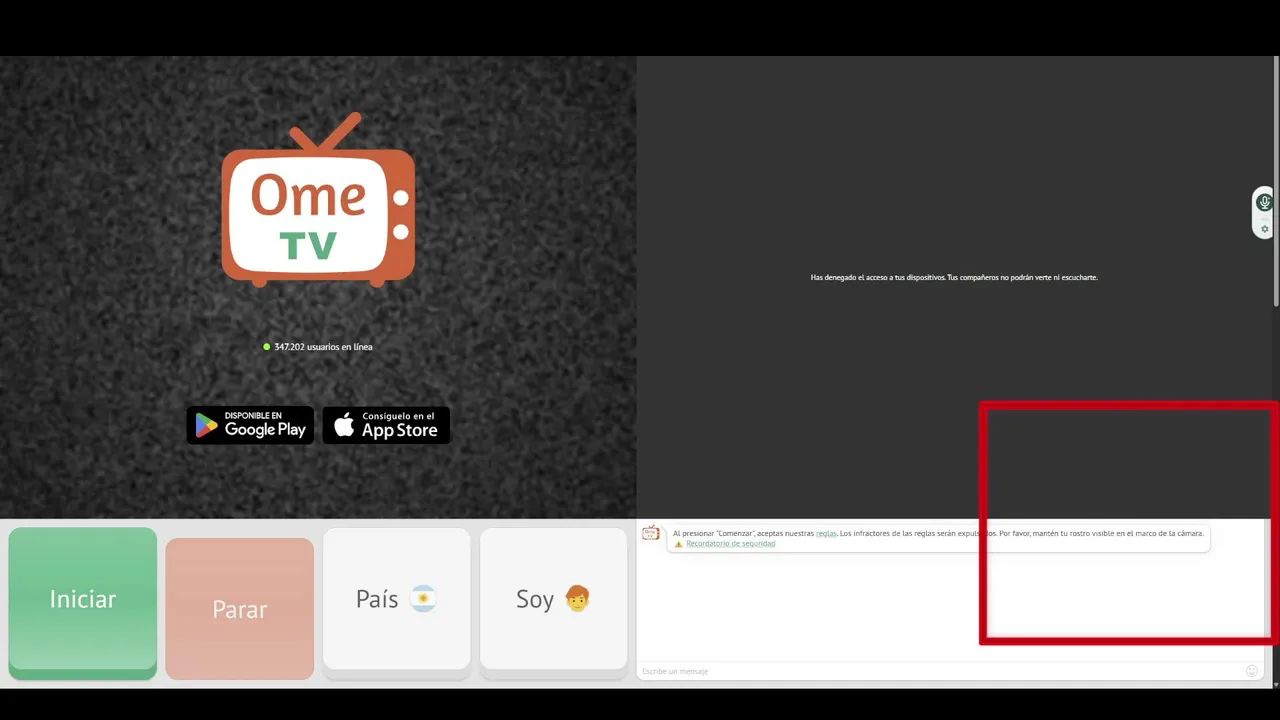1280x720 pixels.
Task: Open the emoji smiley picker
Action: click(1251, 671)
